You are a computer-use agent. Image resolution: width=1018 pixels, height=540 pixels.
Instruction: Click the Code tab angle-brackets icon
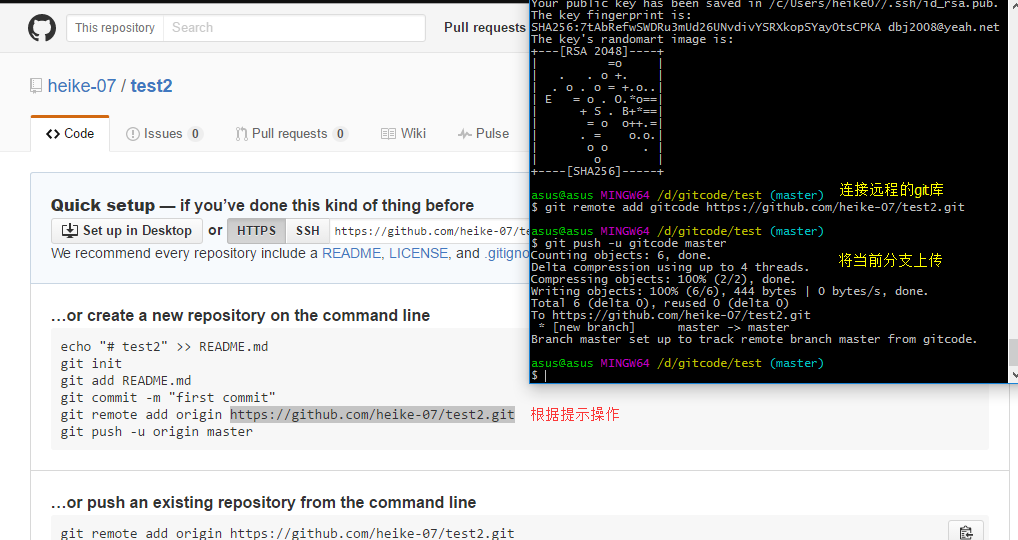pos(53,134)
